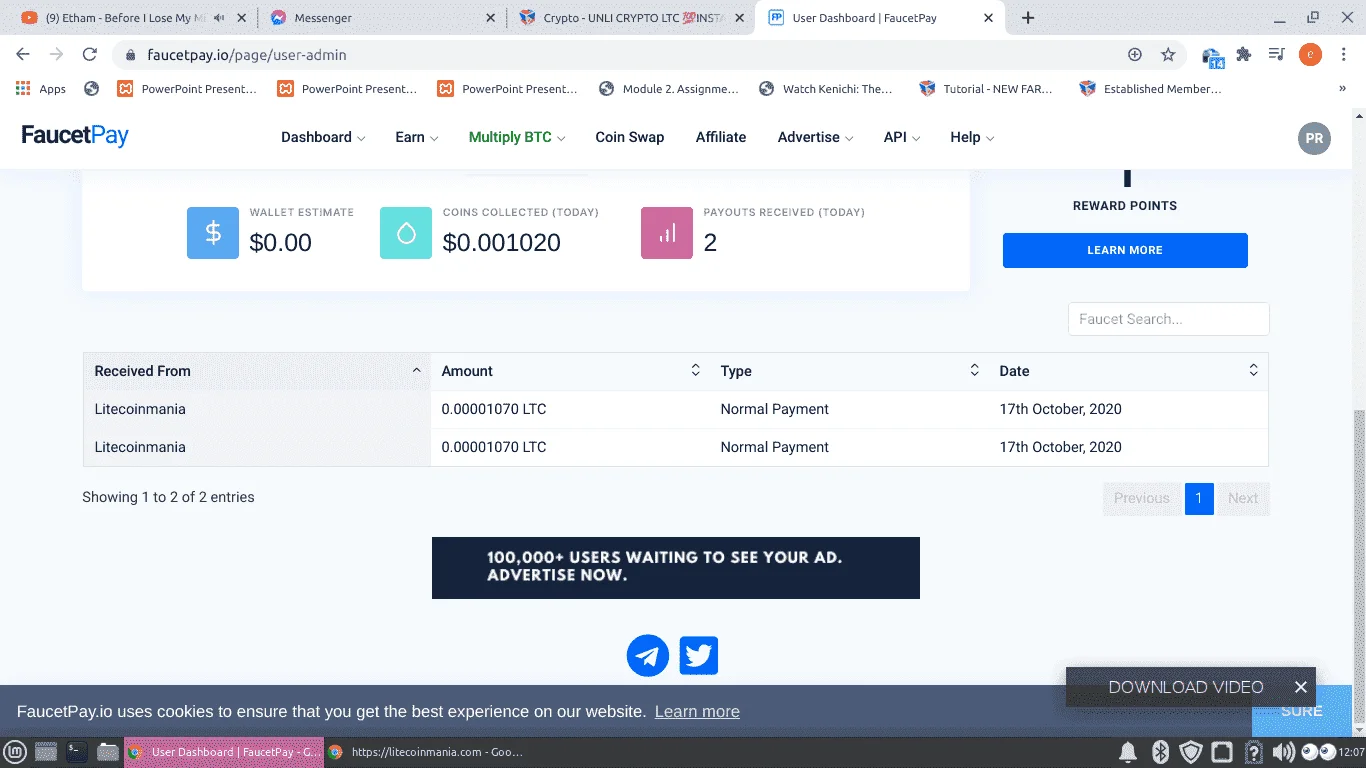Click the Previous pagination button
The height and width of the screenshot is (768, 1366).
point(1141,498)
